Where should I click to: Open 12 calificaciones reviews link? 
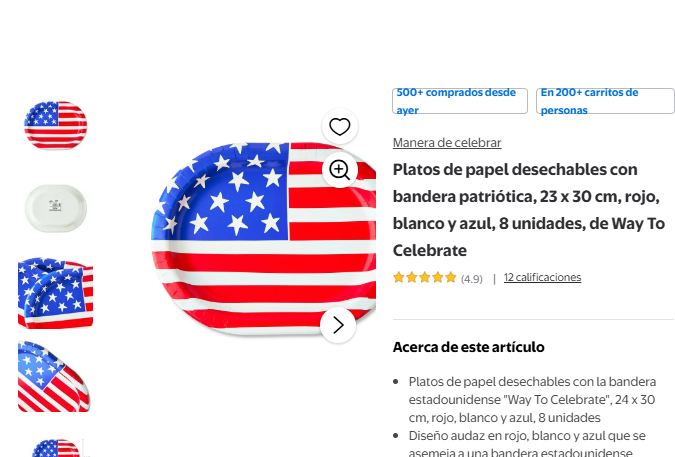(542, 278)
